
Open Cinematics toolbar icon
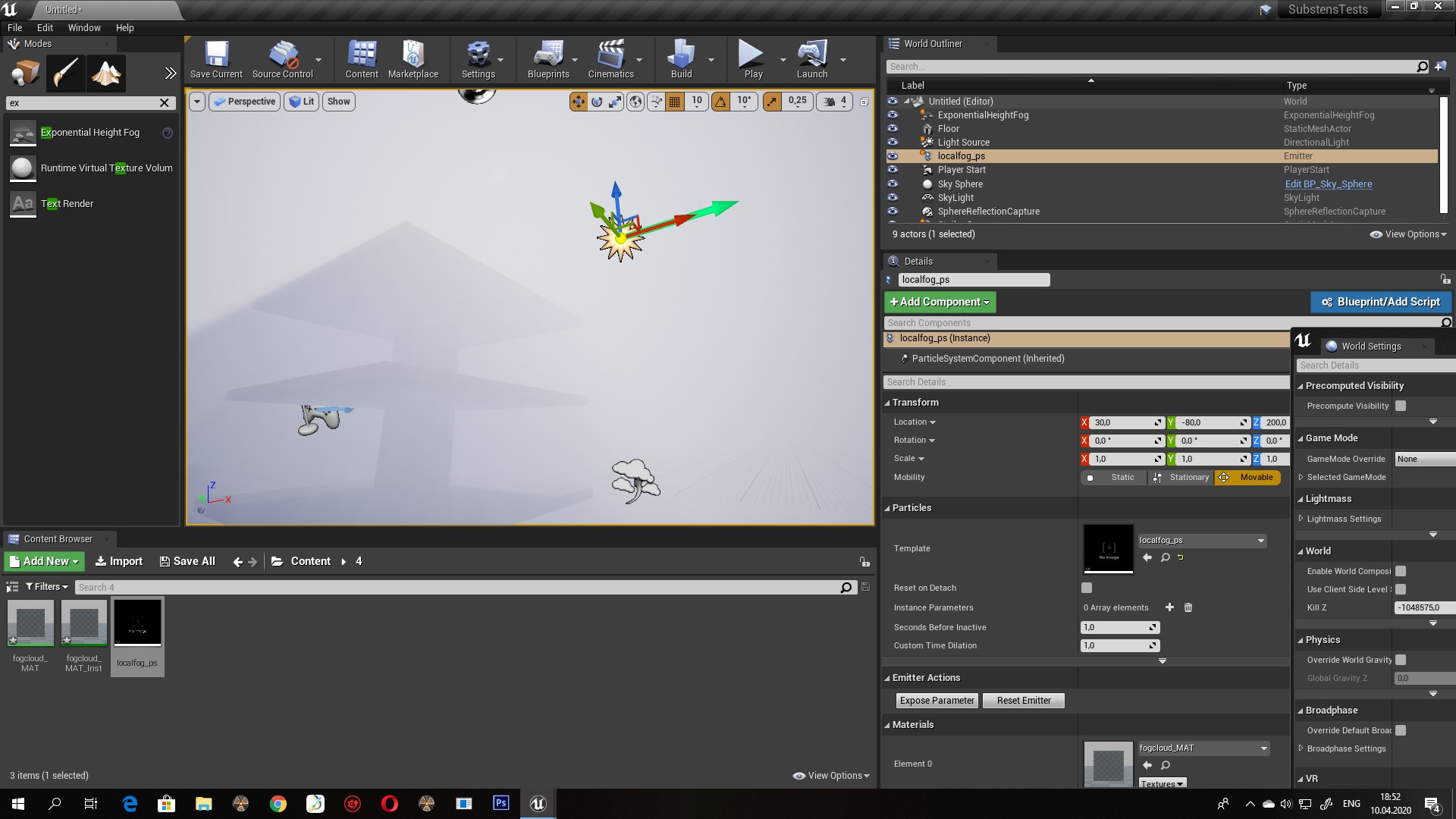(x=610, y=59)
